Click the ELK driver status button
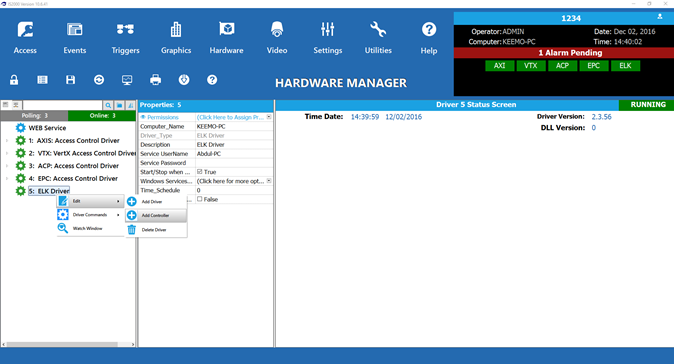Image resolution: width=674 pixels, height=364 pixels. tap(625, 66)
